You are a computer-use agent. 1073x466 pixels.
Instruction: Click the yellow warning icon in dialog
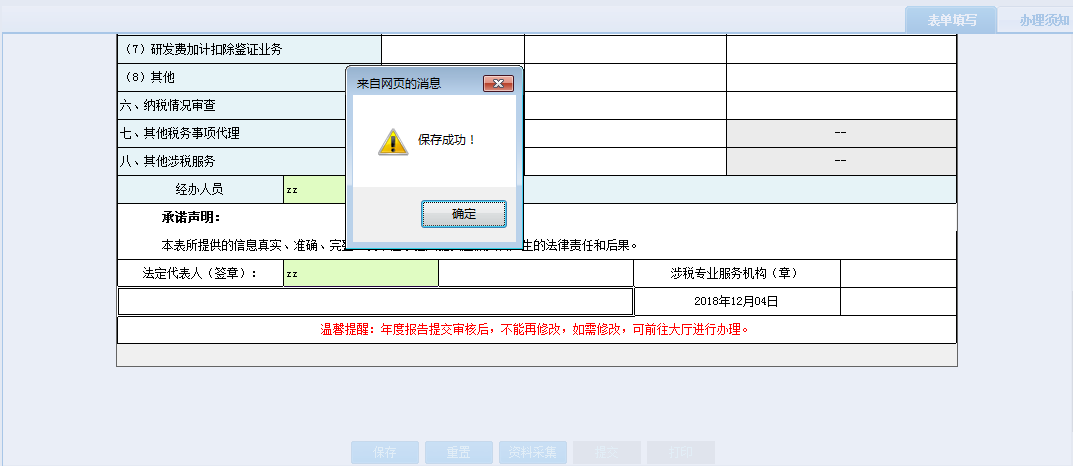[x=392, y=141]
